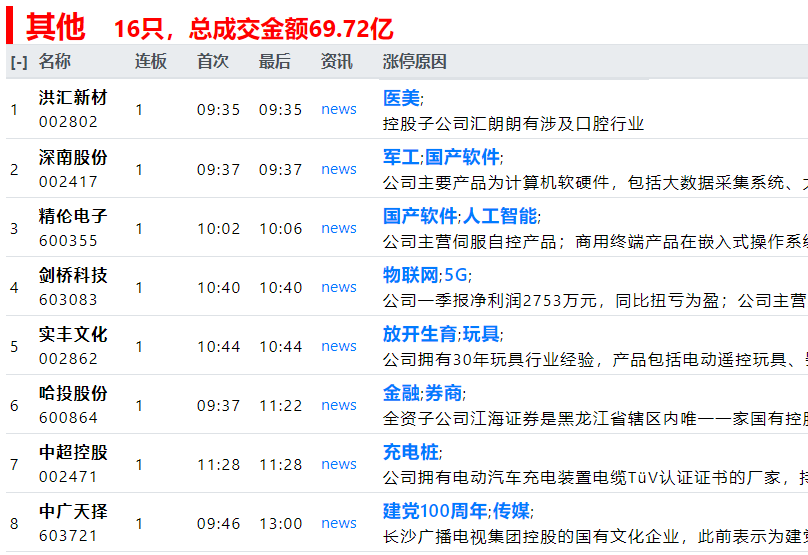This screenshot has width=808, height=555.
Task: Open the 券商 concept link
Action: click(x=444, y=393)
